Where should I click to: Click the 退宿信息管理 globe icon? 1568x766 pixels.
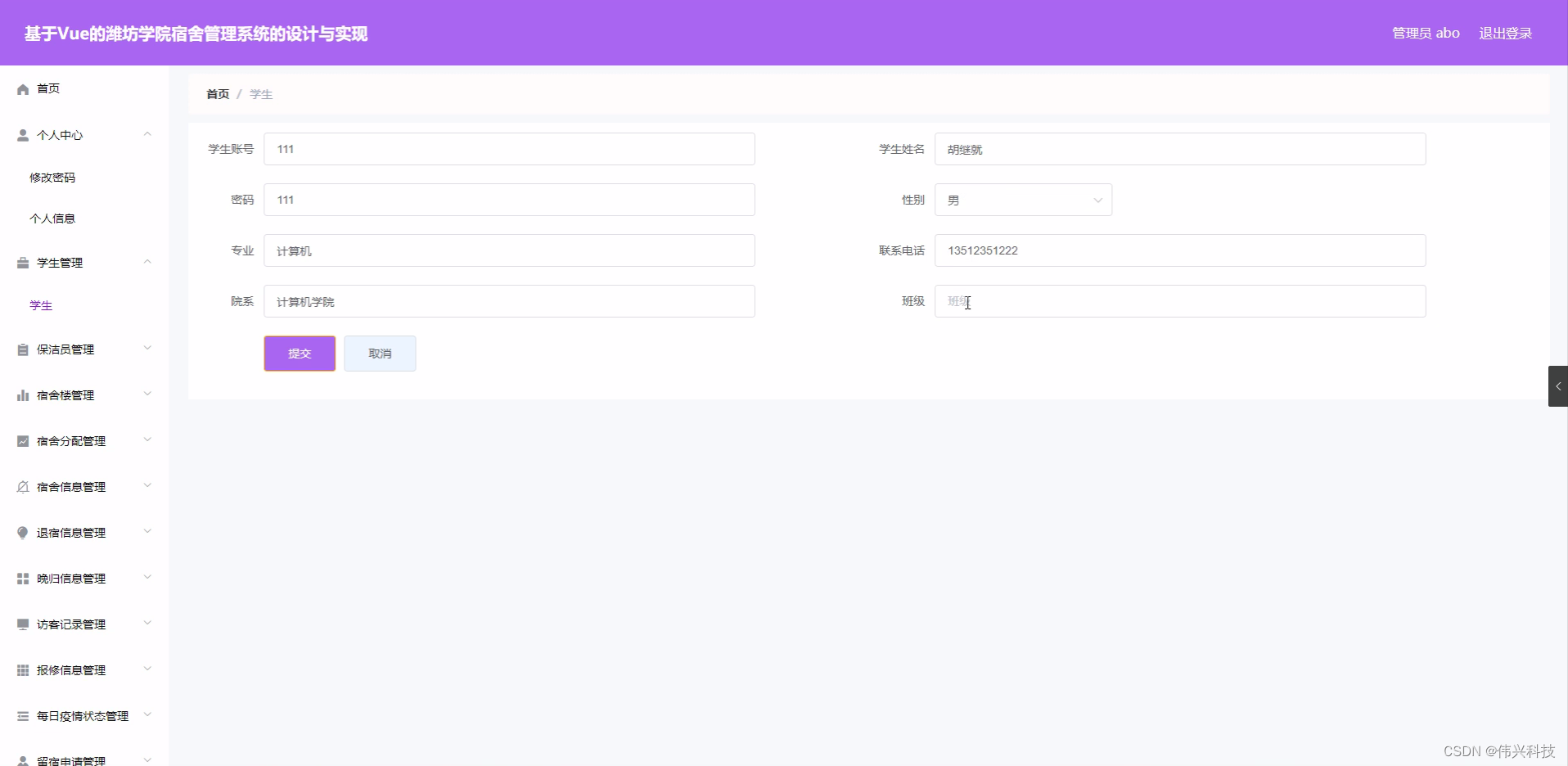pos(22,532)
